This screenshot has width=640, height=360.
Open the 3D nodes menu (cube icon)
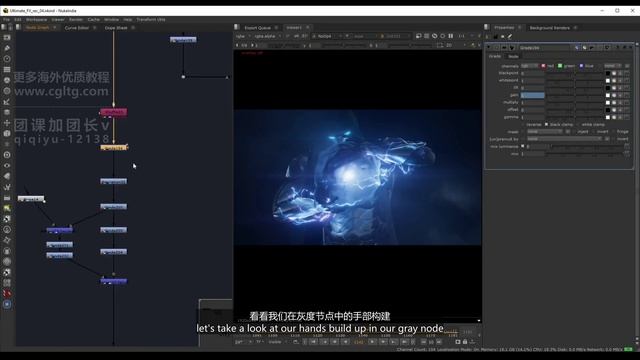click(7, 133)
